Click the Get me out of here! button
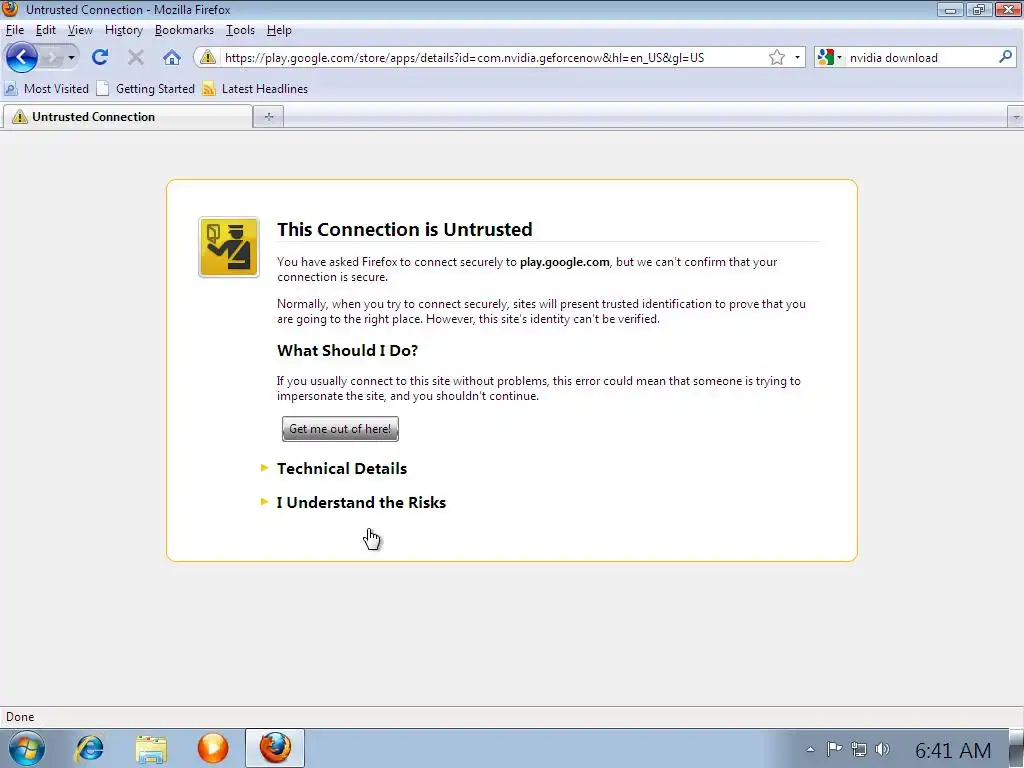 pyautogui.click(x=340, y=429)
